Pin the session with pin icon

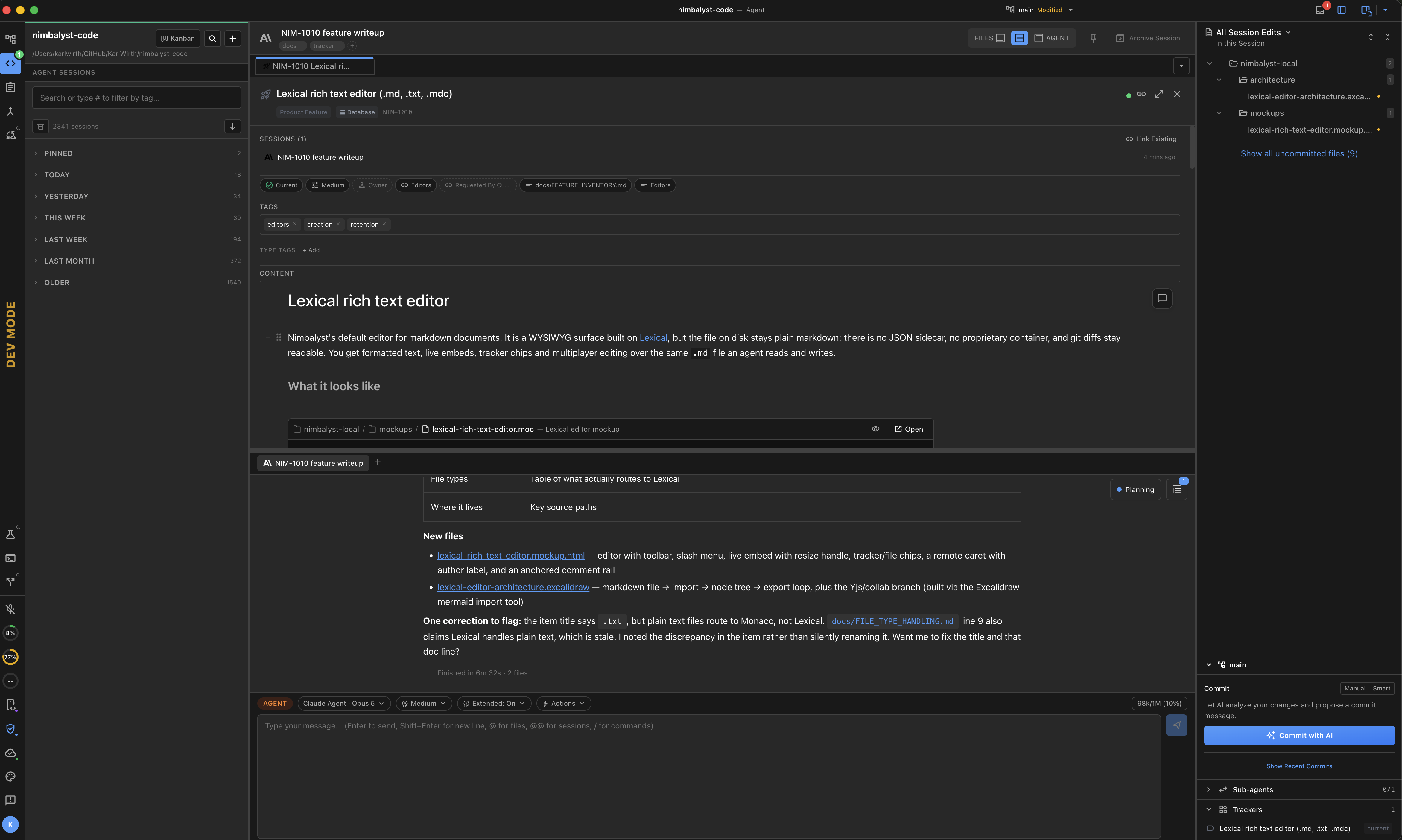pyautogui.click(x=1093, y=38)
